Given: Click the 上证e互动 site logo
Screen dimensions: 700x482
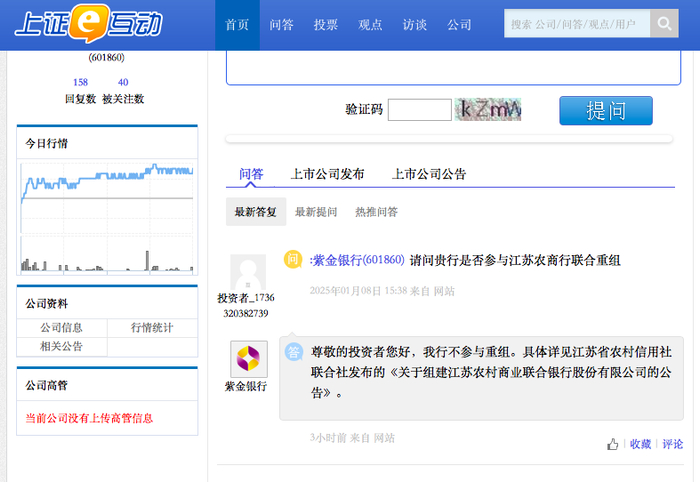Looking at the screenshot, I should pyautogui.click(x=88, y=24).
